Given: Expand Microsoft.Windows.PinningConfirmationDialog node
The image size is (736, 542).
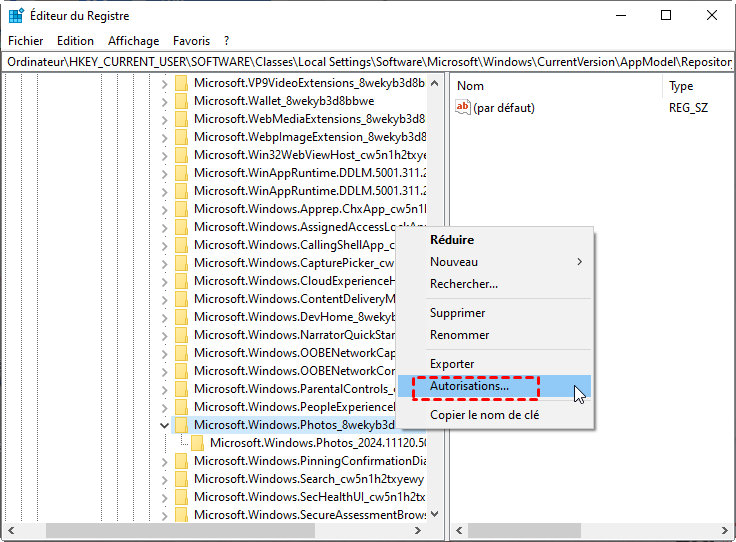Looking at the screenshot, I should (x=164, y=462).
